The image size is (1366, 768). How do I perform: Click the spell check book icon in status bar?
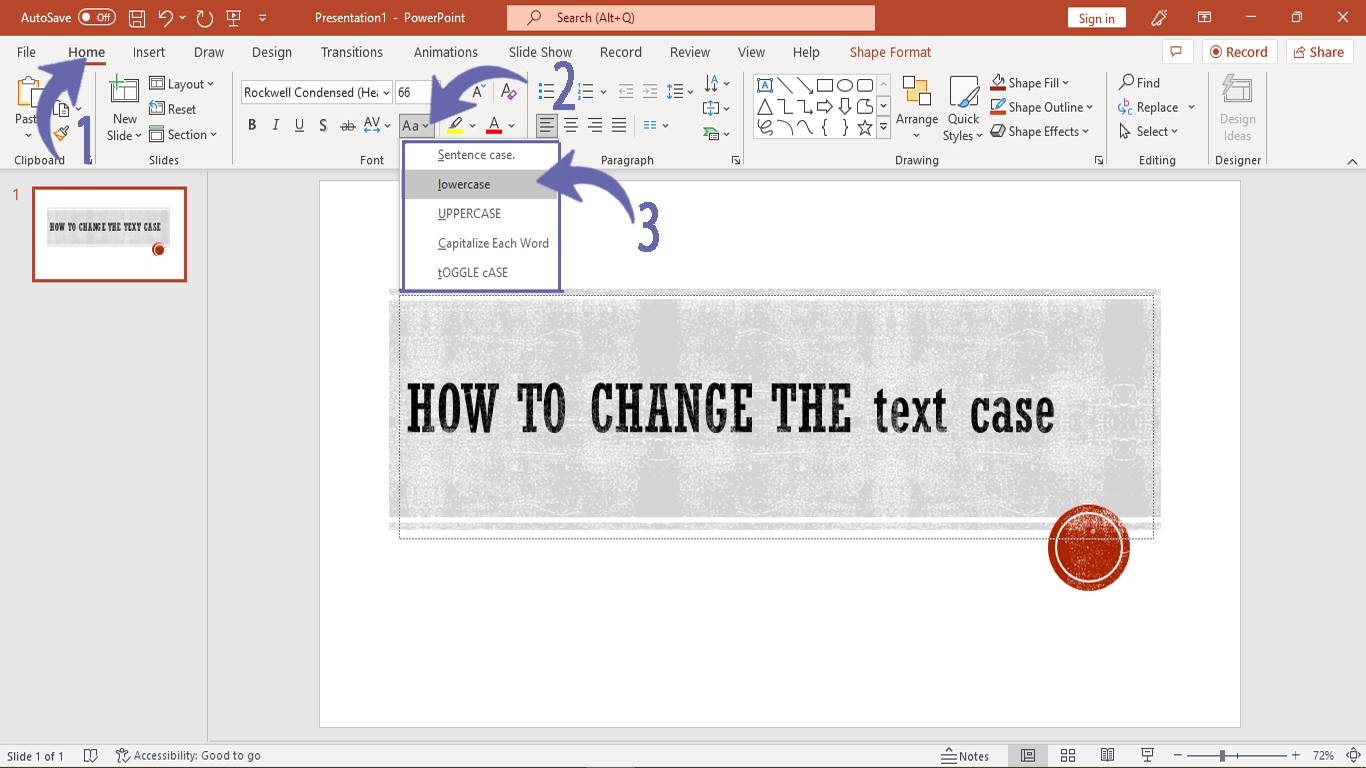[90, 756]
